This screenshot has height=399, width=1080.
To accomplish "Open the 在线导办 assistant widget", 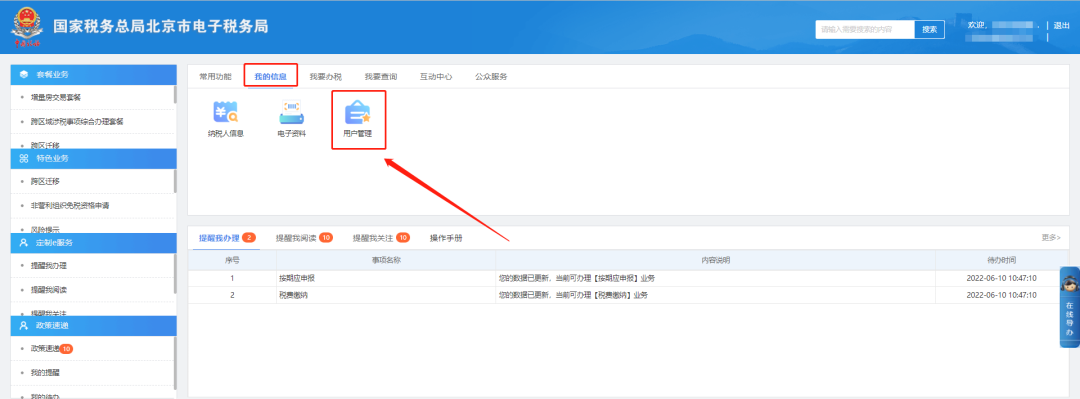I will [x=1069, y=307].
